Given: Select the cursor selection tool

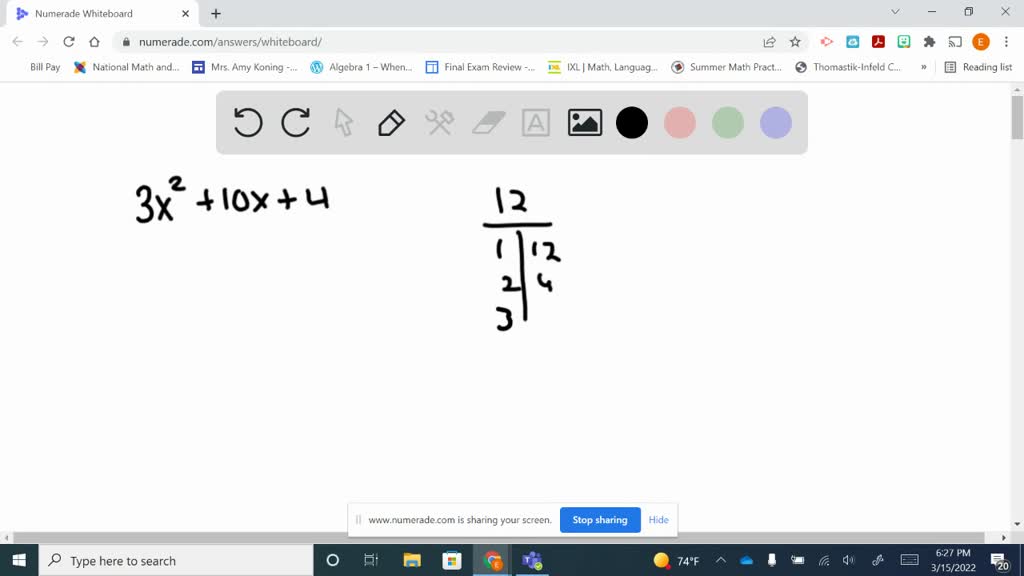Looking at the screenshot, I should (x=343, y=122).
